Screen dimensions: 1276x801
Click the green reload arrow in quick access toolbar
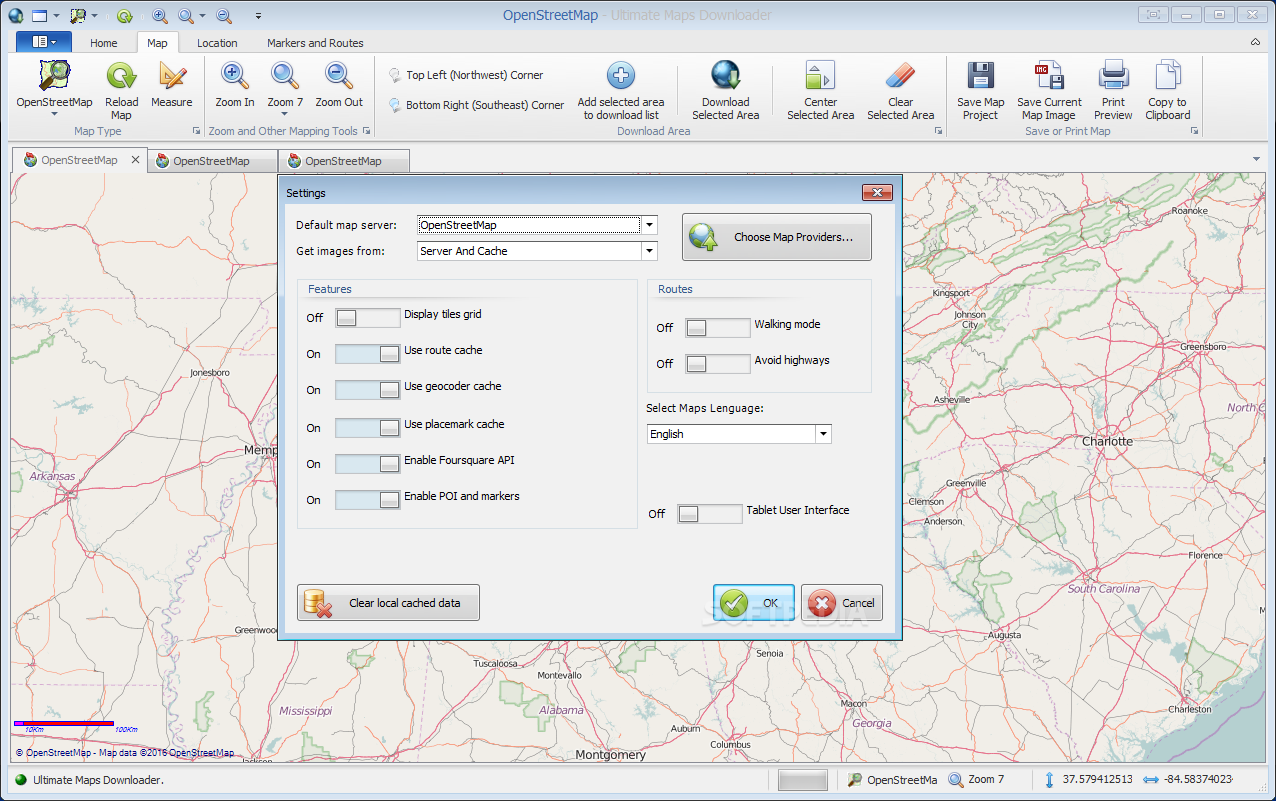124,16
